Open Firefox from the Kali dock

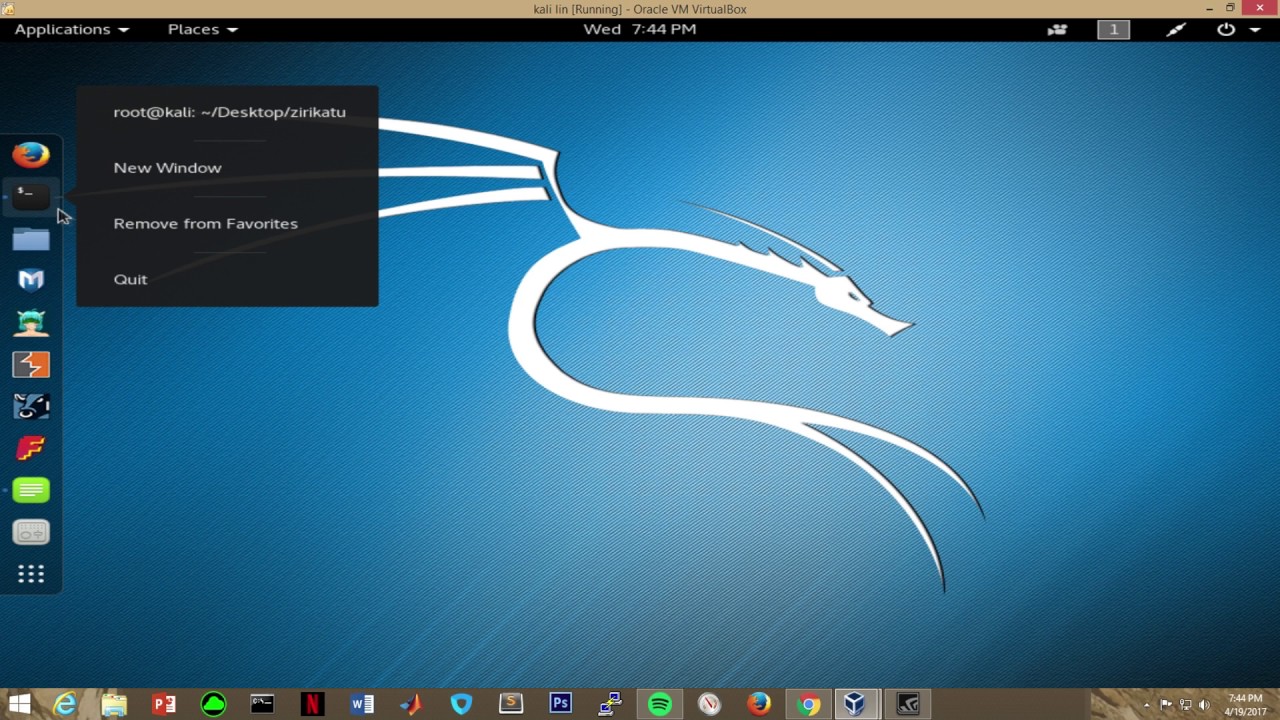click(x=31, y=155)
